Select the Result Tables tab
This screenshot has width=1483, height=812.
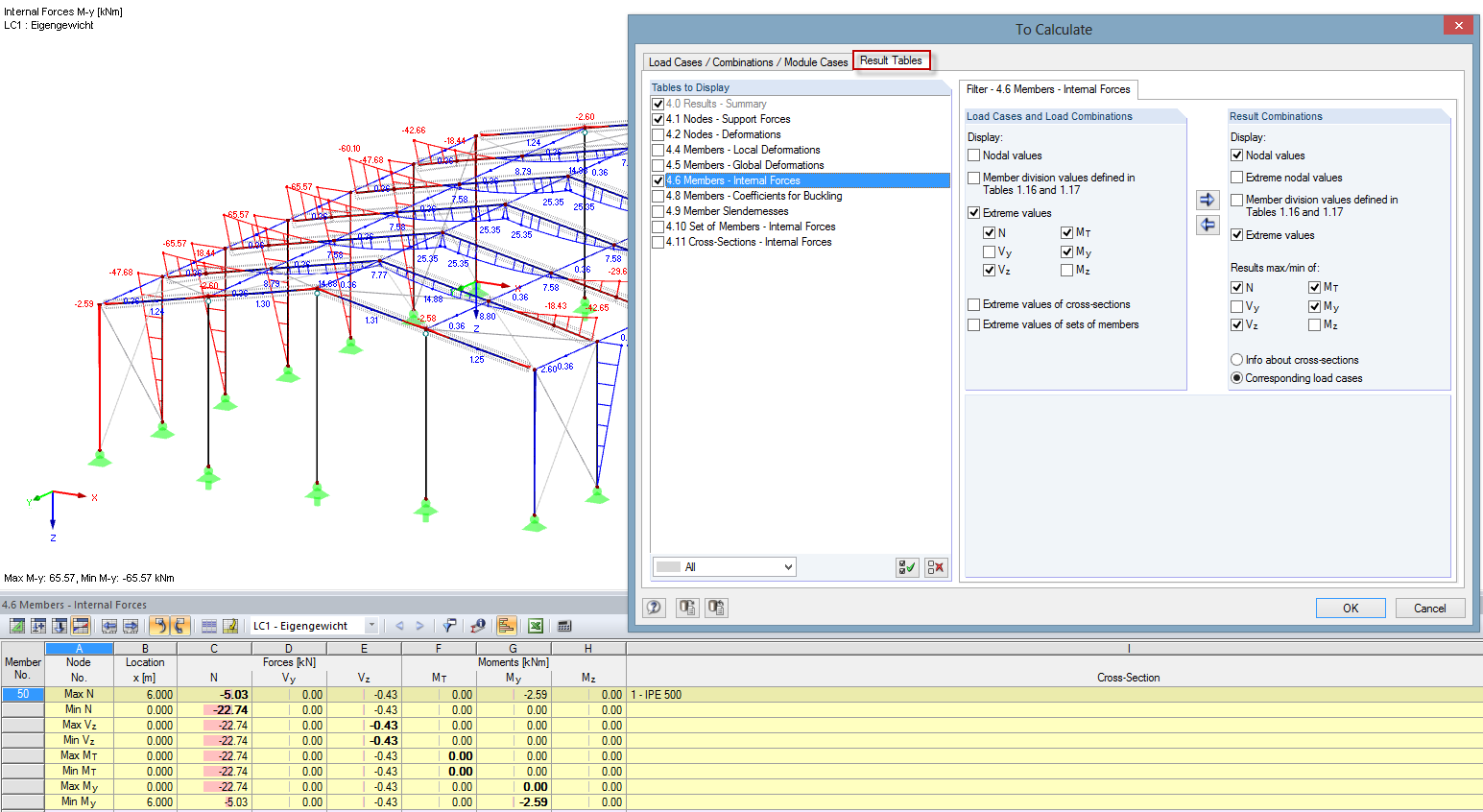892,60
